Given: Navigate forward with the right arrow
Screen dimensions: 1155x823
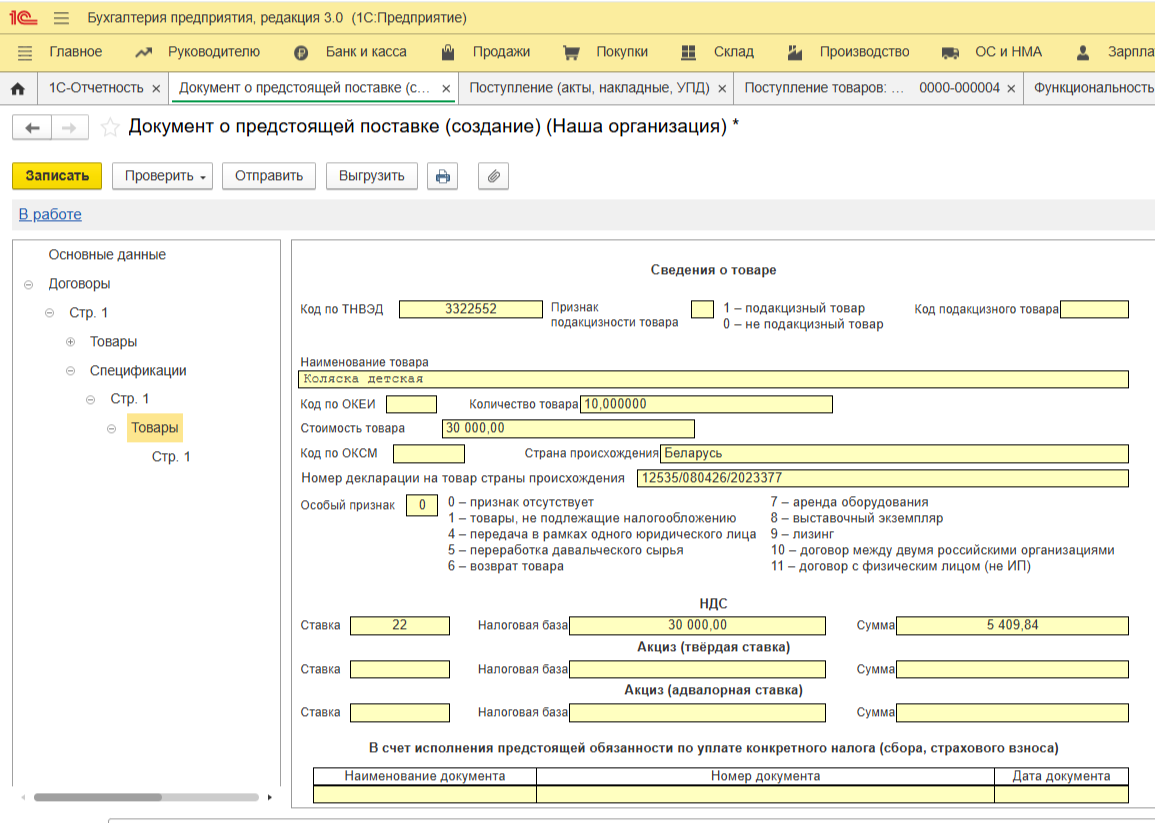Looking at the screenshot, I should (69, 128).
